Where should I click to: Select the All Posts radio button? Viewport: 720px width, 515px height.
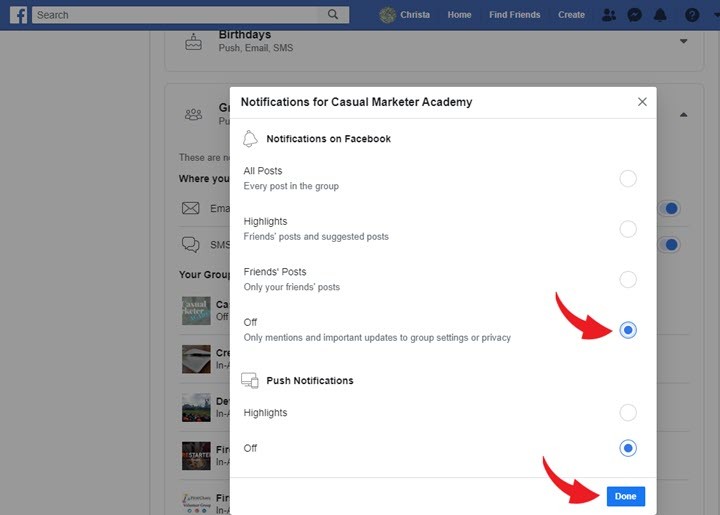[x=628, y=179]
